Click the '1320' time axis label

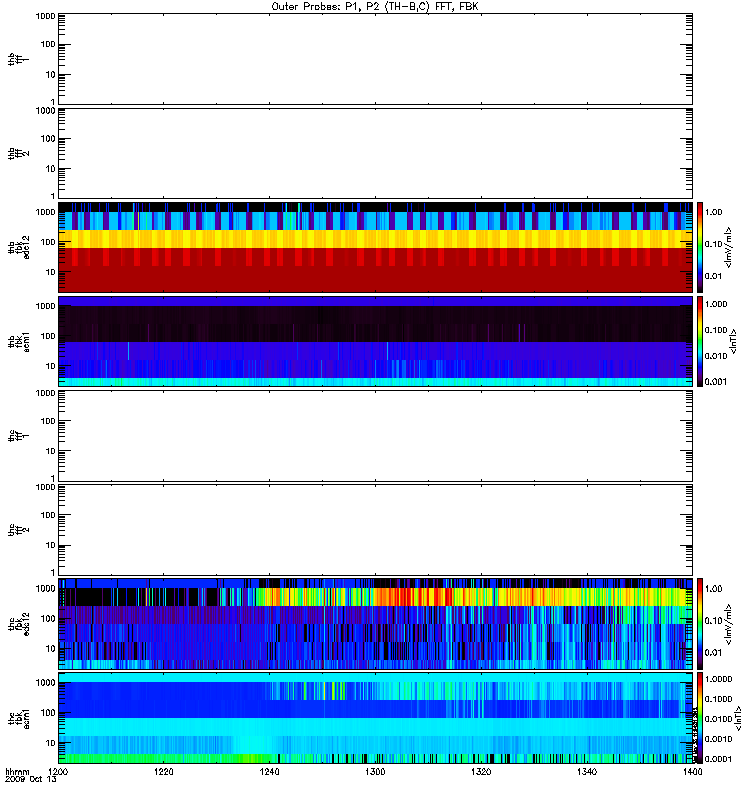(481, 772)
